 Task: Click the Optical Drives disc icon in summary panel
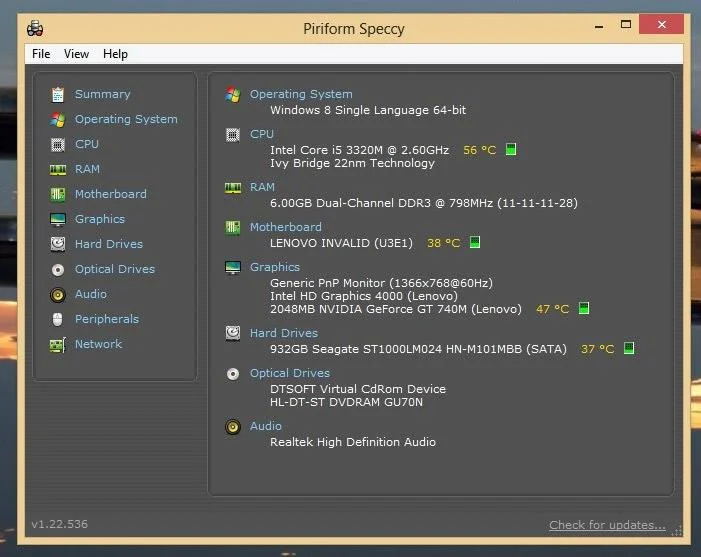coord(233,374)
